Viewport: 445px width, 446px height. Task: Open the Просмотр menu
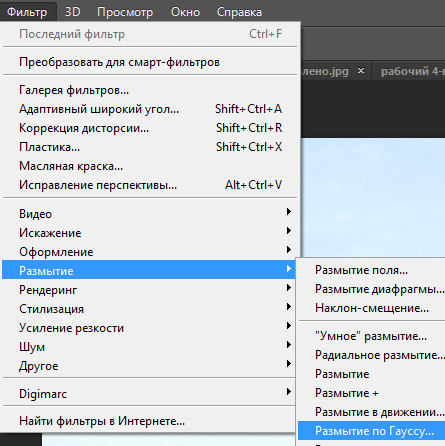point(125,12)
